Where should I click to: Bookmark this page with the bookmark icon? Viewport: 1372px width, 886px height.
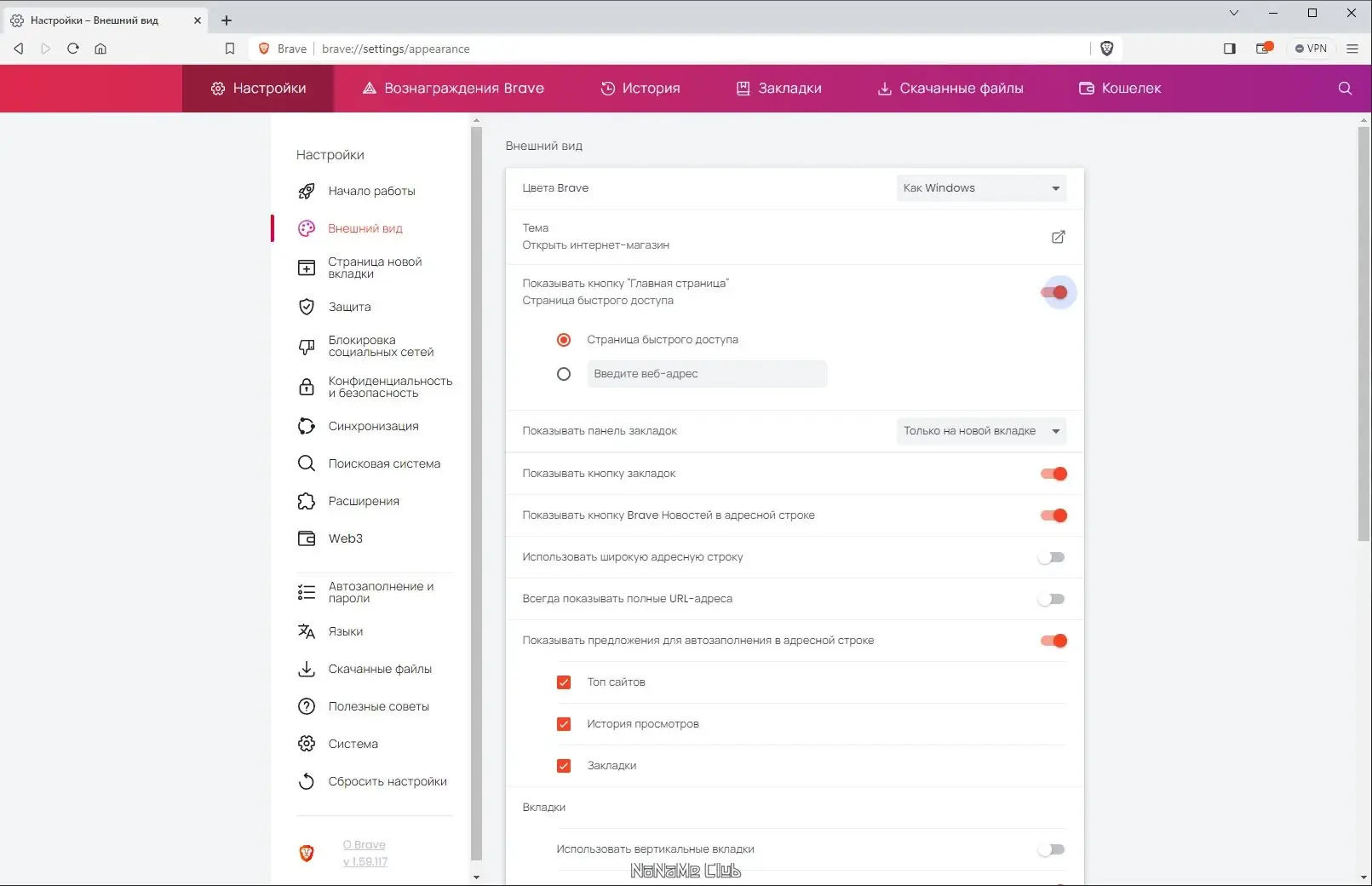[x=230, y=49]
